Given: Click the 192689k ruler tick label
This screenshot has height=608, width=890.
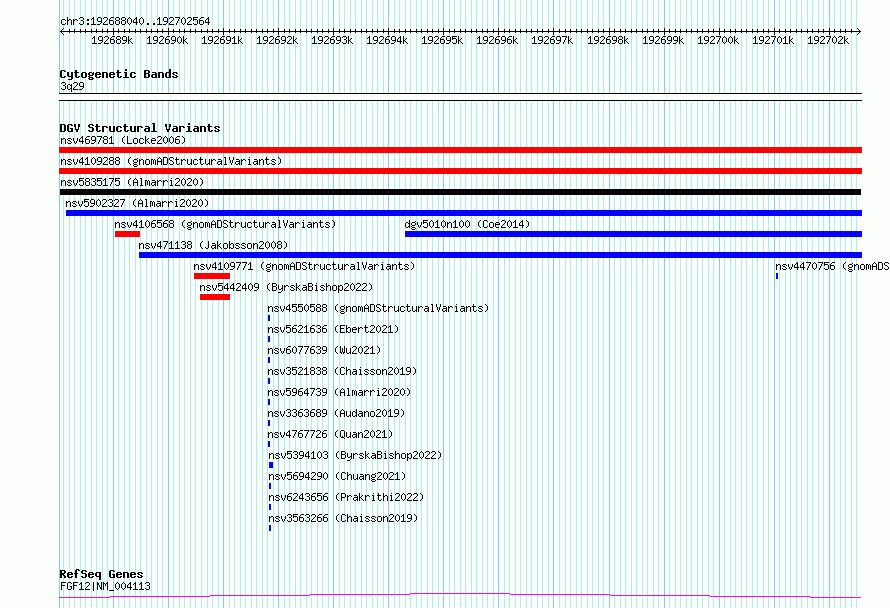Looking at the screenshot, I should 112,40.
